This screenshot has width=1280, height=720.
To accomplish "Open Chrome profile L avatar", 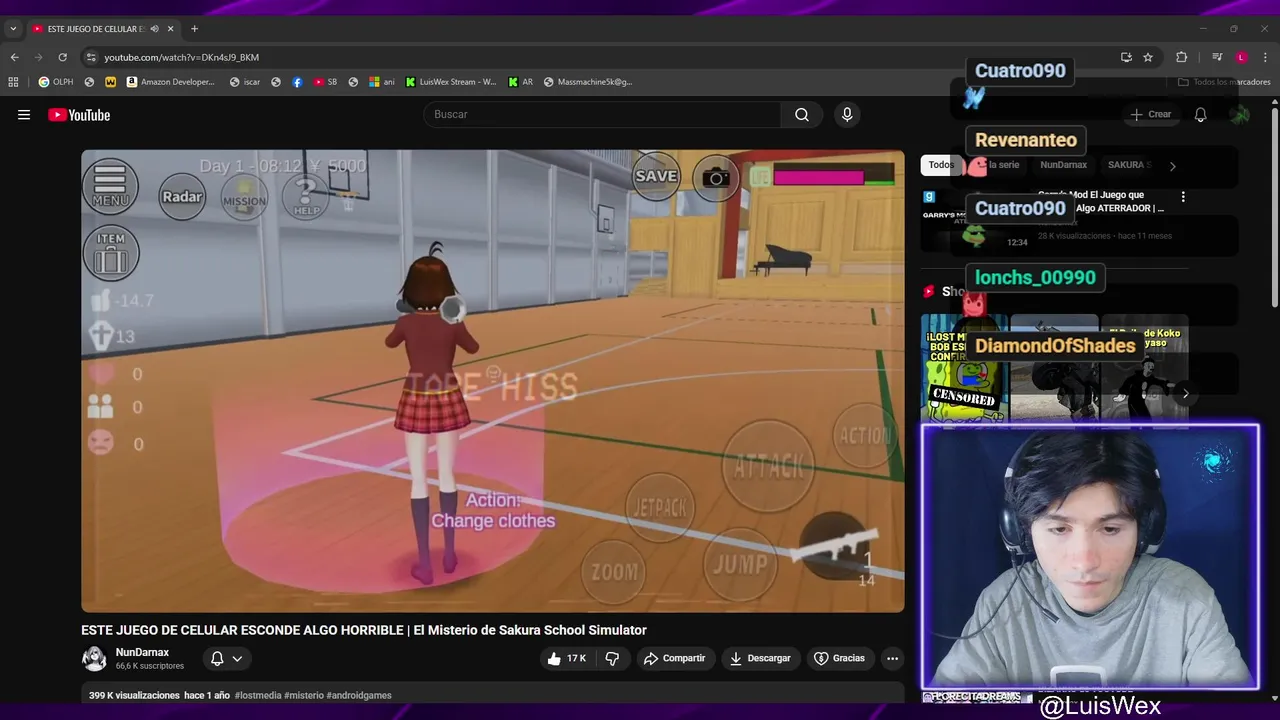I will 1241,57.
